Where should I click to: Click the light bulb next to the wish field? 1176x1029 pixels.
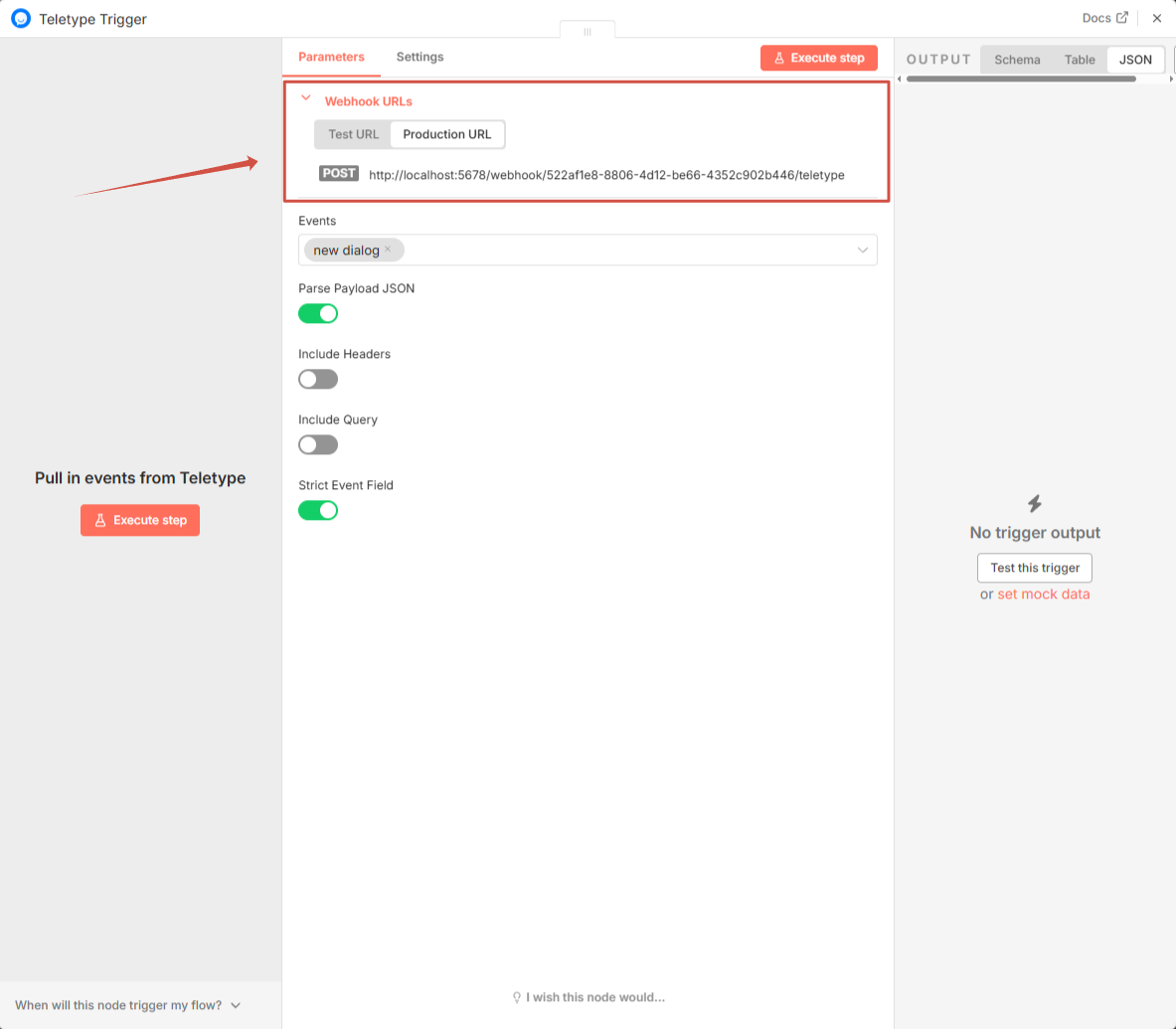(517, 997)
